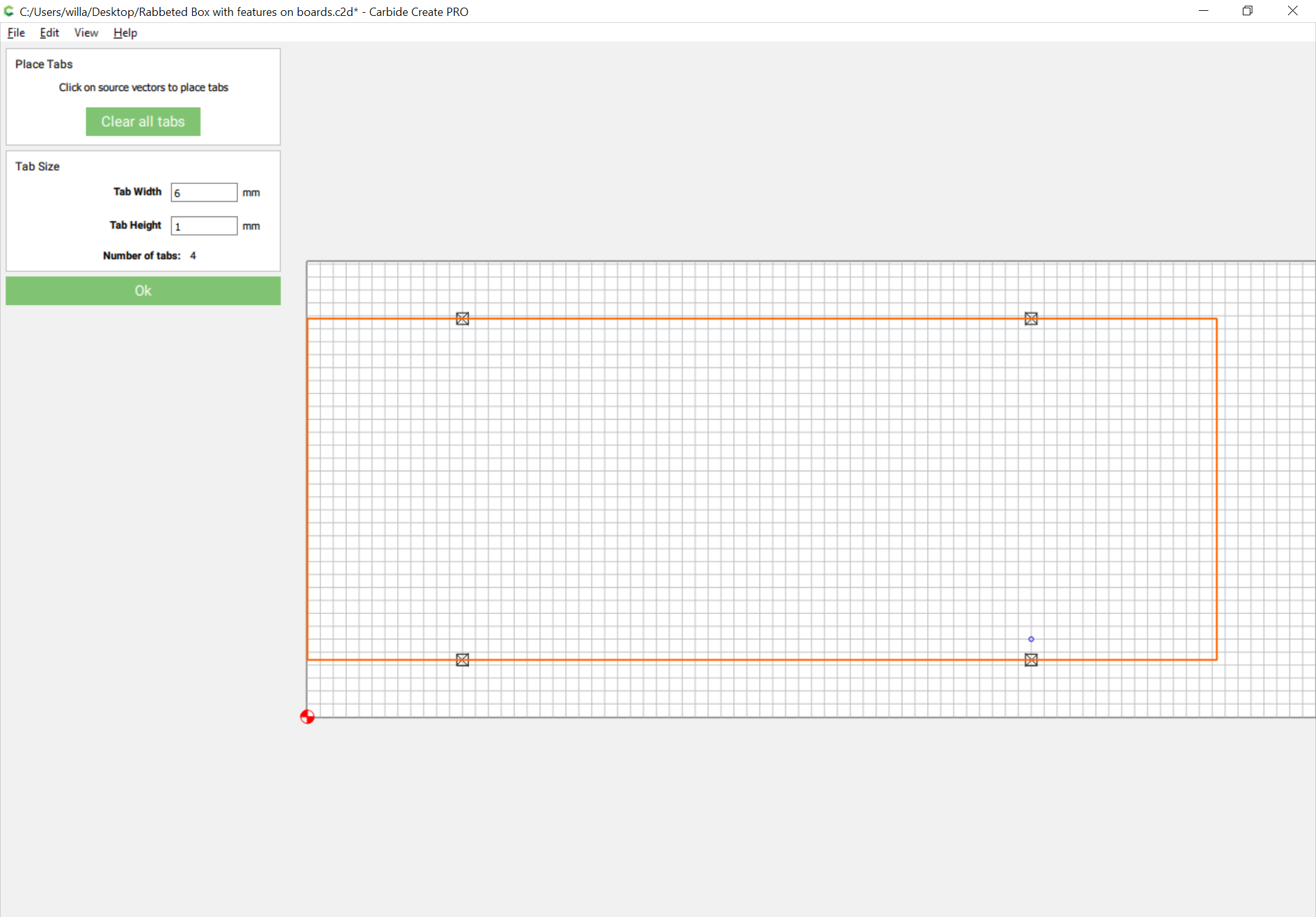1316x917 pixels.
Task: Focus the Tab Width input field
Action: coord(204,192)
